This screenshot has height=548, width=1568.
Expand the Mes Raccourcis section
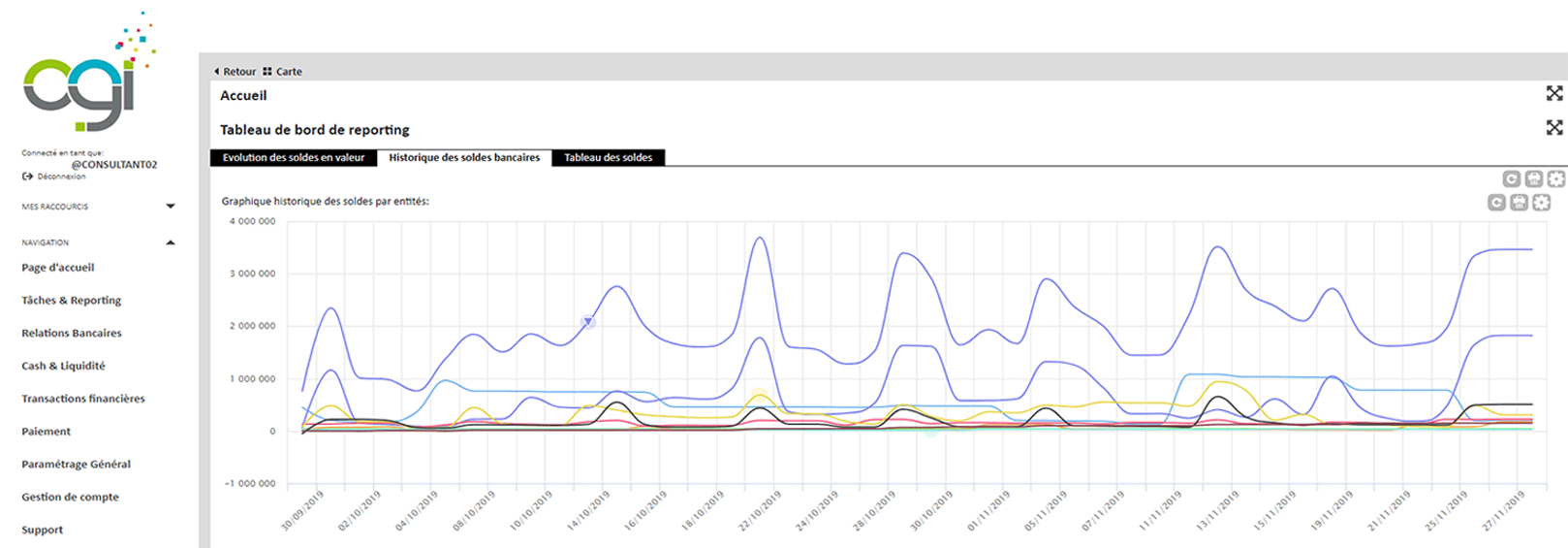(171, 206)
